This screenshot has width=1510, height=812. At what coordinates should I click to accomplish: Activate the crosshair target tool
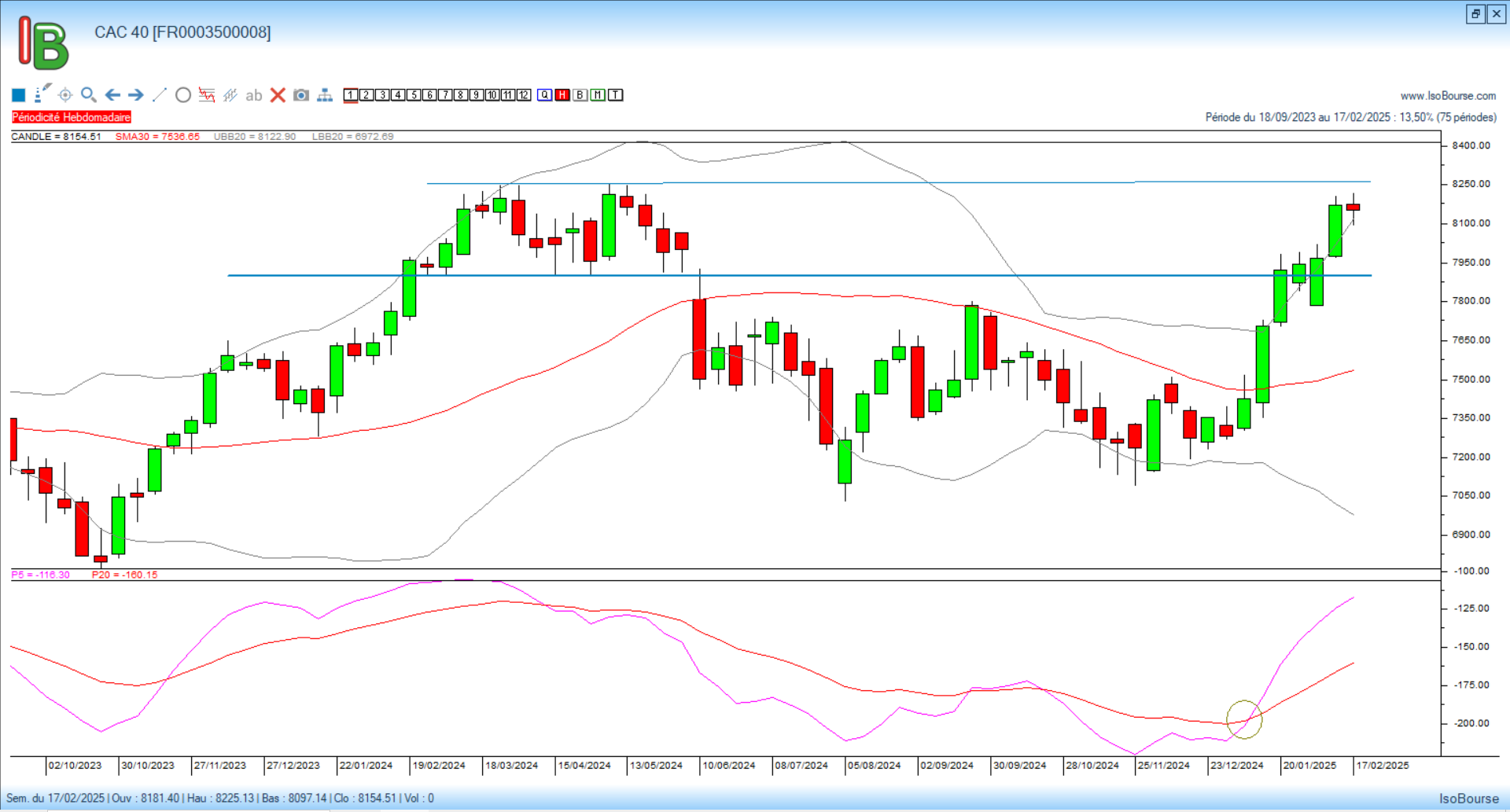(x=65, y=95)
